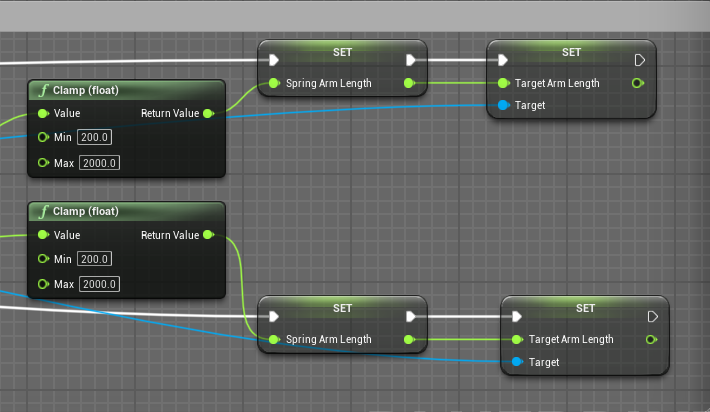Click execution output pin of upper Target Arm Length SET

coord(639,60)
